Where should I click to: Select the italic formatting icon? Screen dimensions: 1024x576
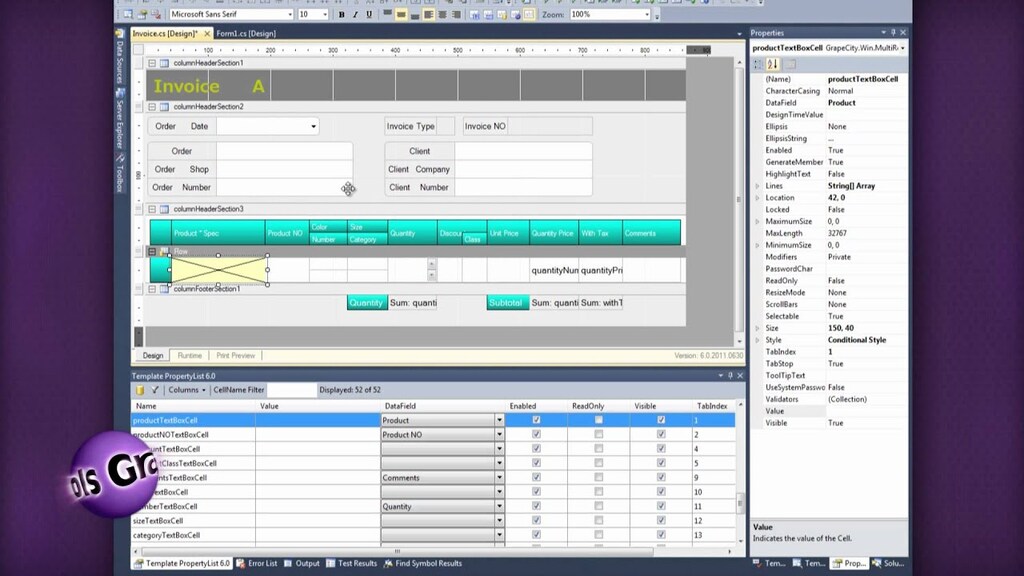[x=358, y=15]
